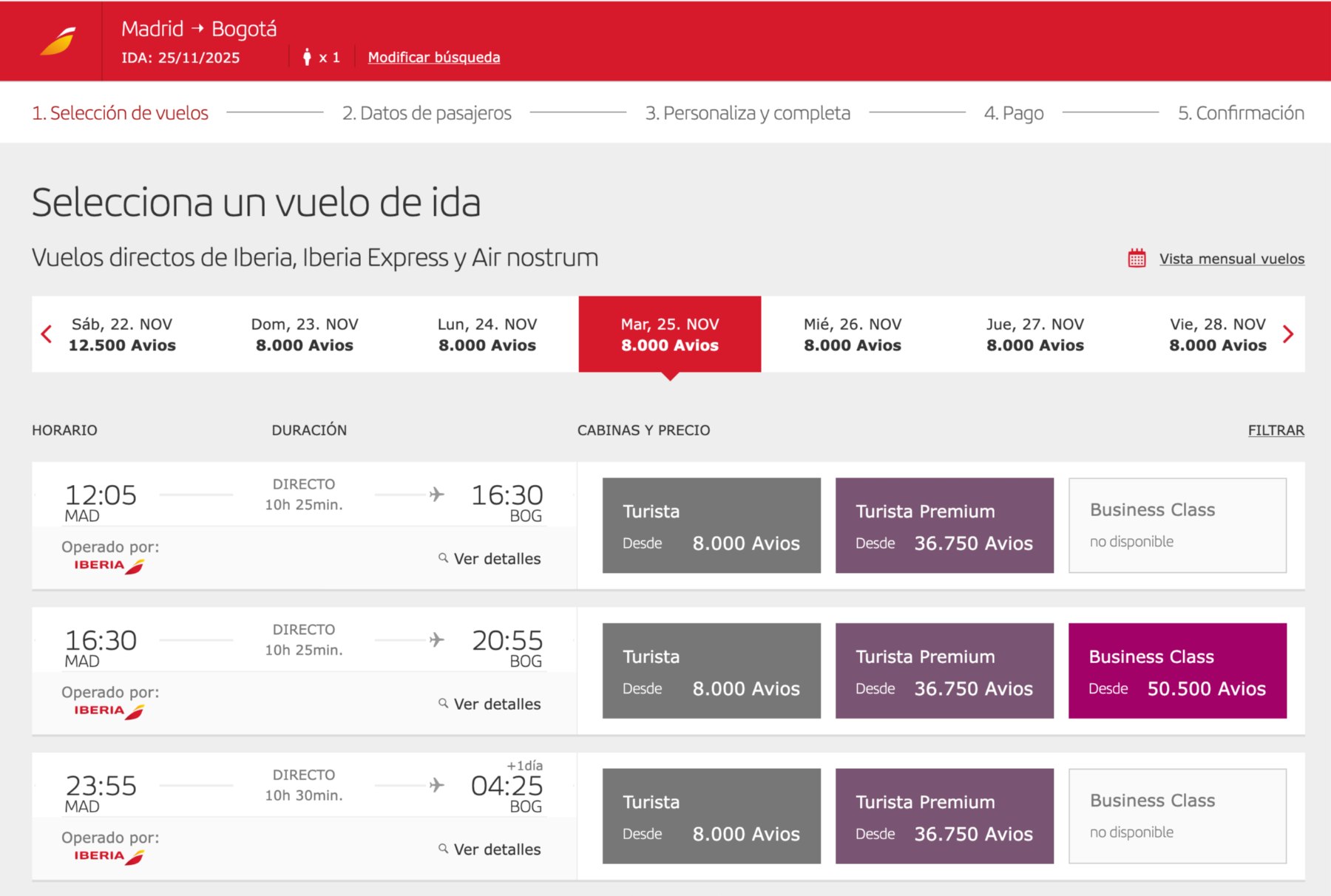Expand Ver detalles for 16:30 flight
Viewport: 1331px width, 896px height.
(496, 704)
